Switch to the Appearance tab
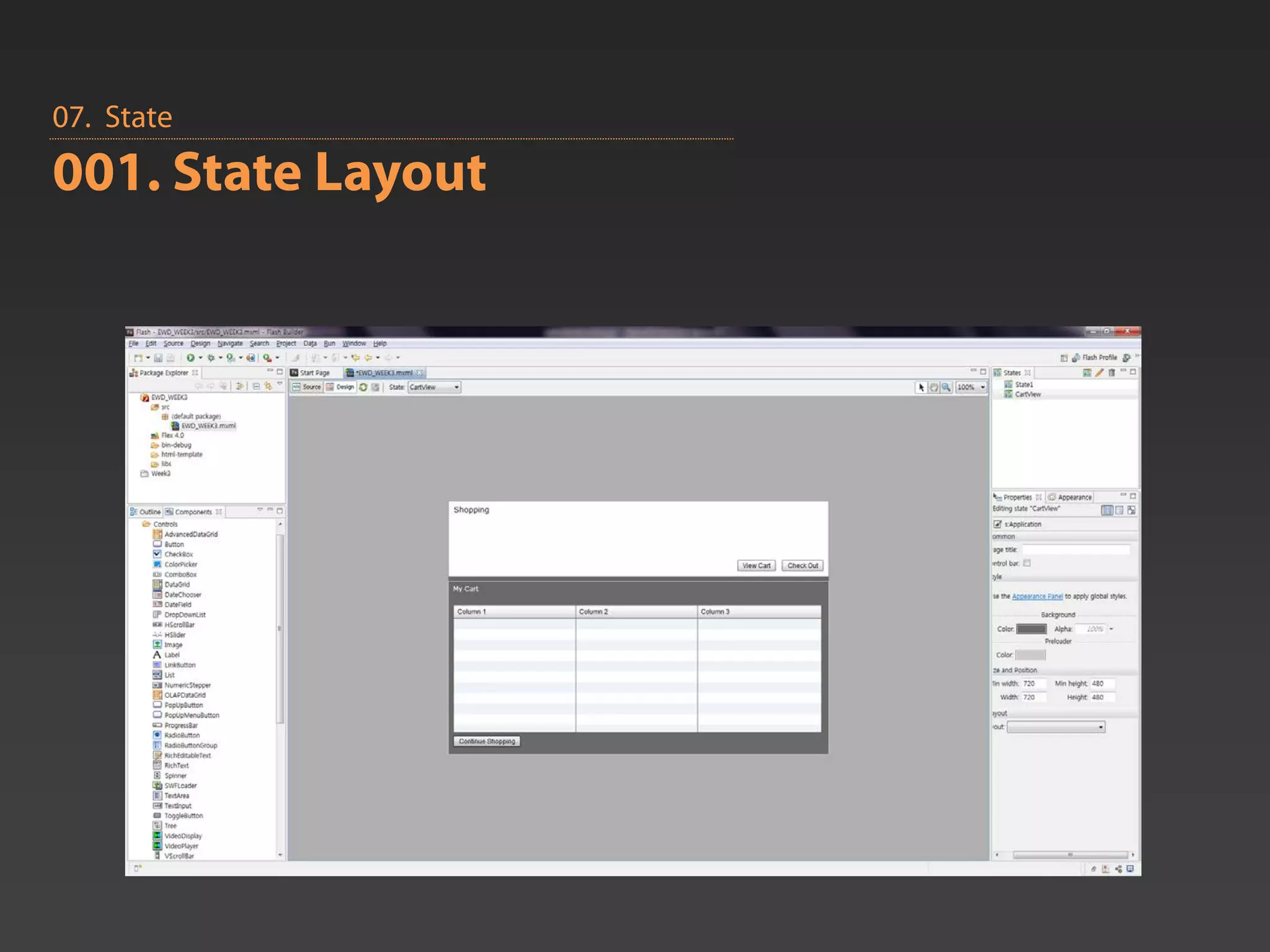 point(1070,498)
